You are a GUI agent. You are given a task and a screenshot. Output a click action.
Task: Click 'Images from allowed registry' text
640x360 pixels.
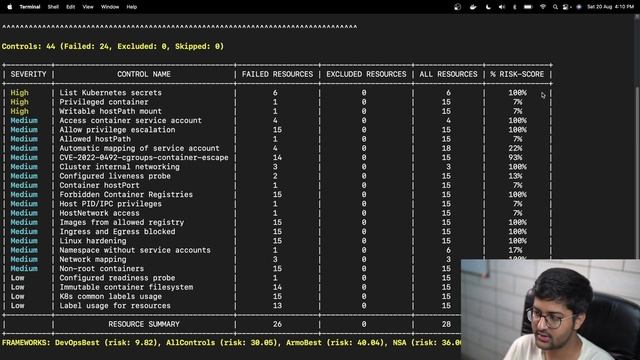122,222
